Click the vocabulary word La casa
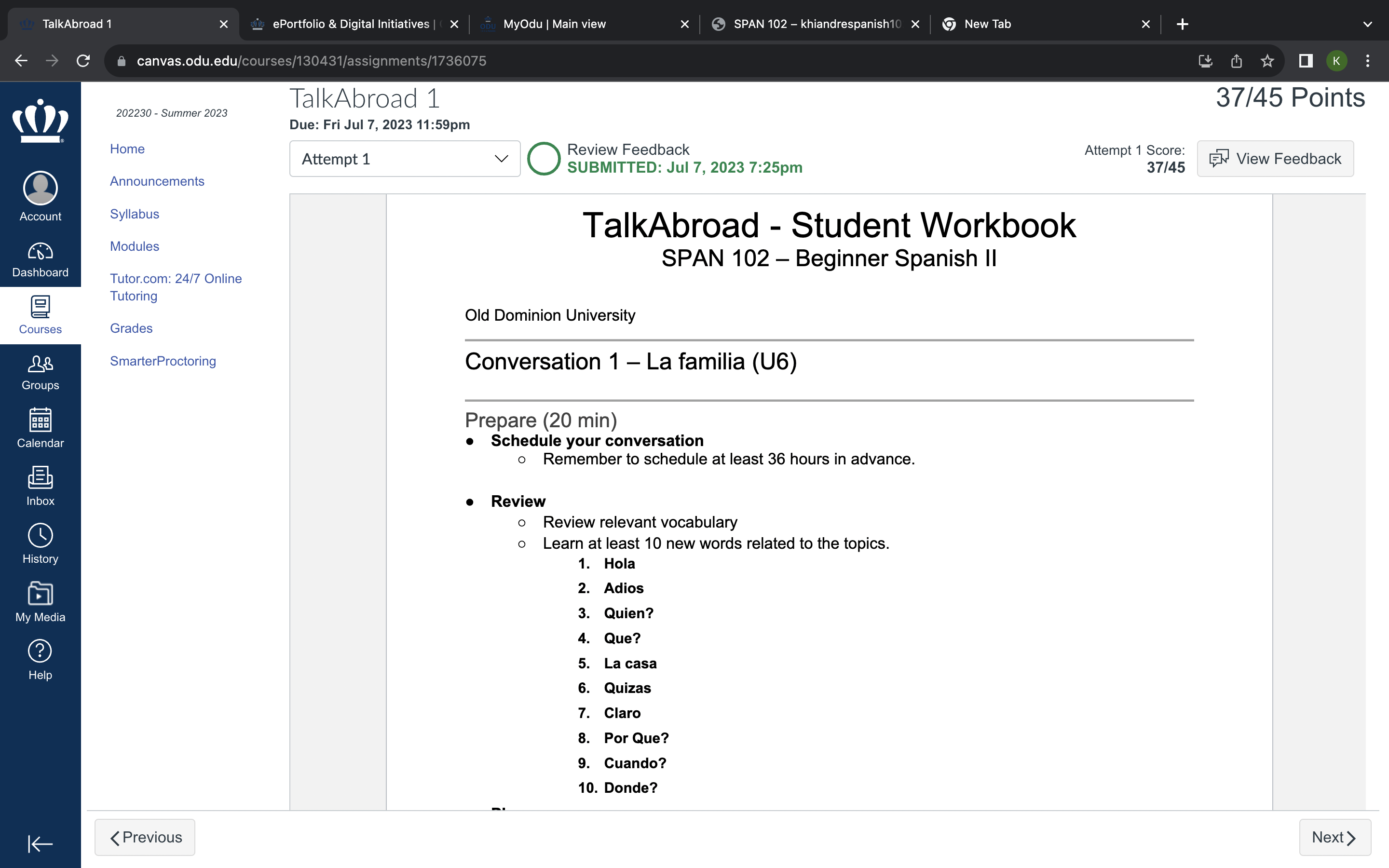Image resolution: width=1389 pixels, height=868 pixels. click(x=630, y=663)
